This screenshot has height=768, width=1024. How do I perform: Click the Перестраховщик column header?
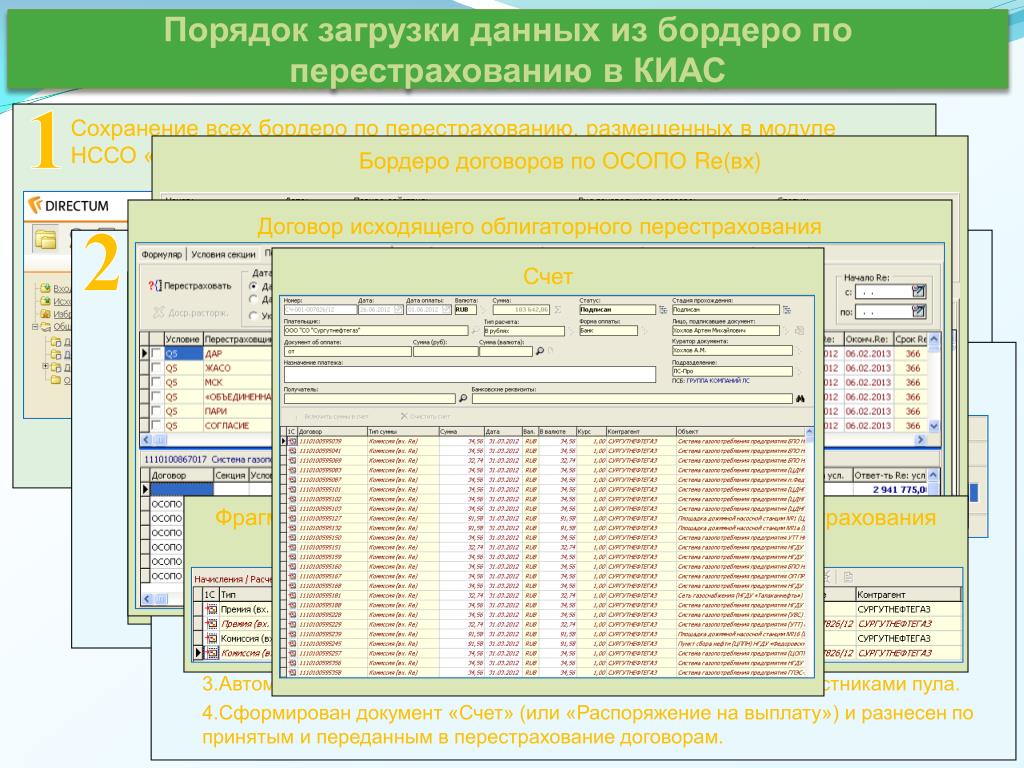pos(238,339)
